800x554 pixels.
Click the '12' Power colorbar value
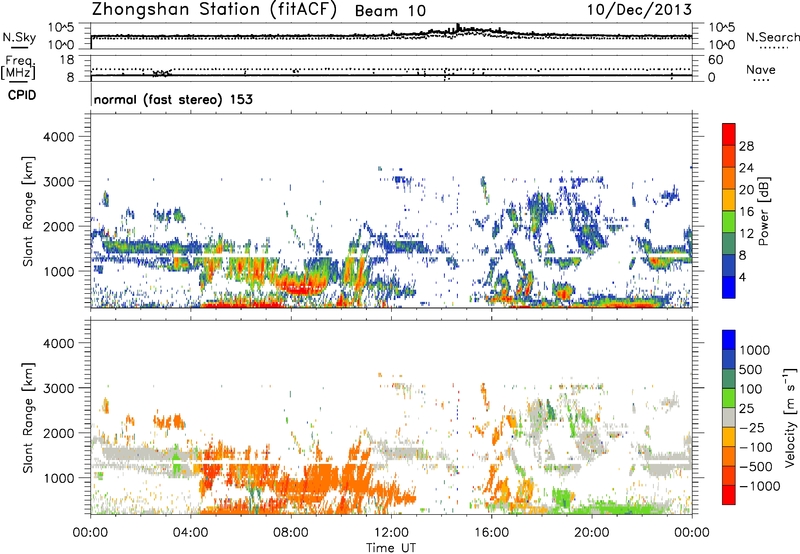tap(746, 234)
